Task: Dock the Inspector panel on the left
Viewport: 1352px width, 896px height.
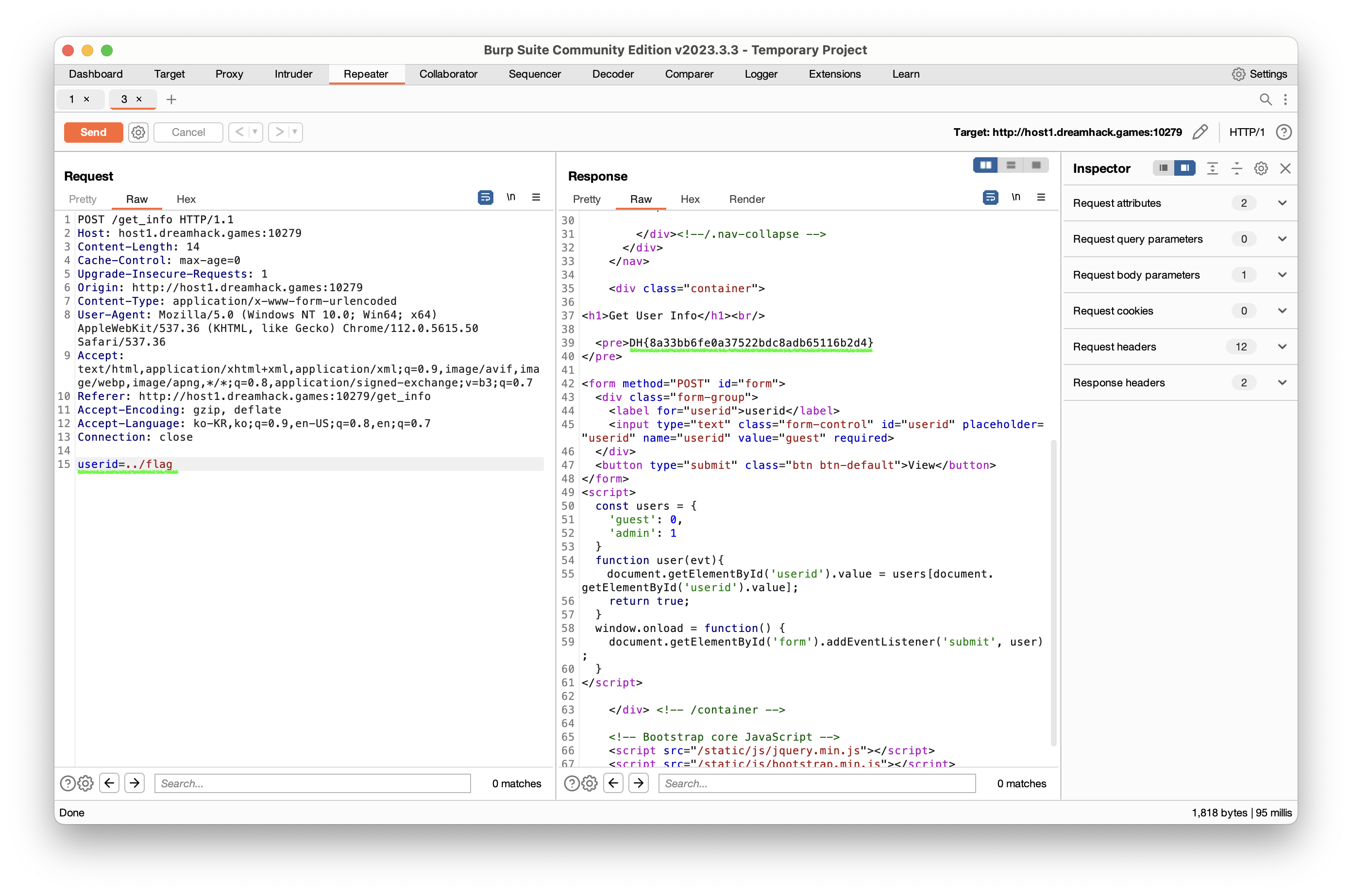Action: coord(1163,168)
